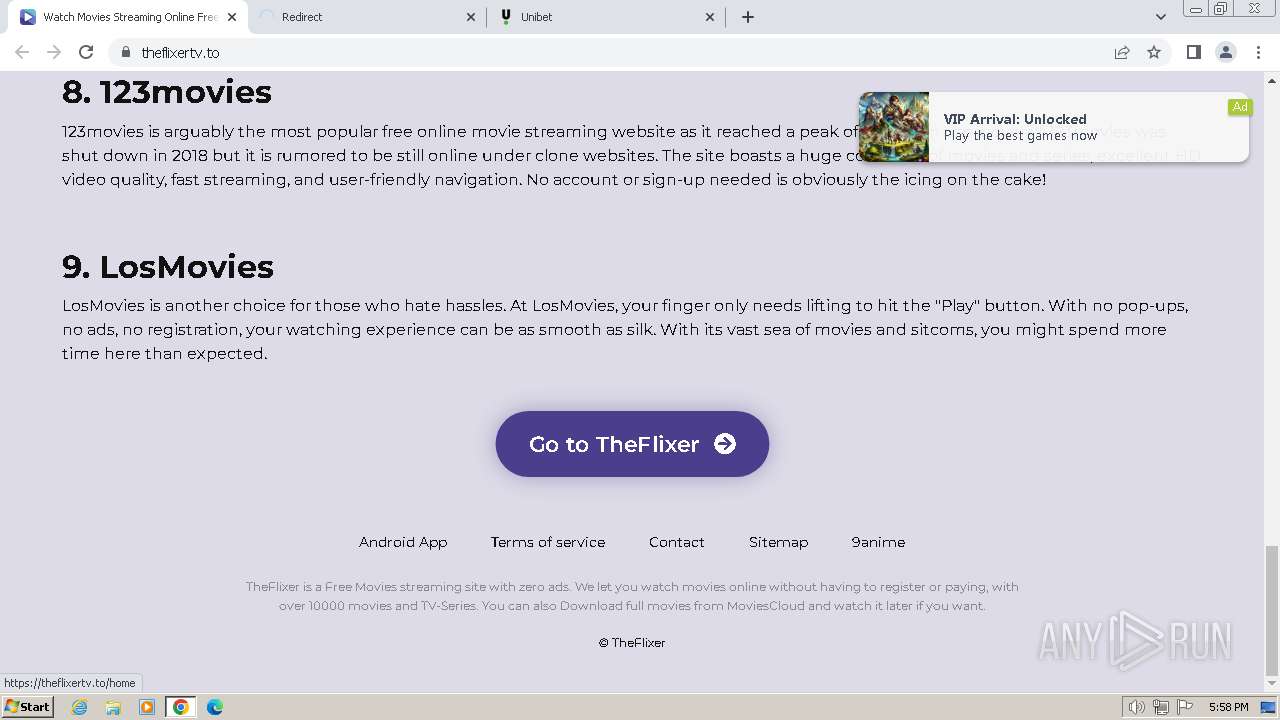This screenshot has height=720, width=1280.
Task: Expand the tab search dropdown arrow
Action: pyautogui.click(x=1160, y=17)
